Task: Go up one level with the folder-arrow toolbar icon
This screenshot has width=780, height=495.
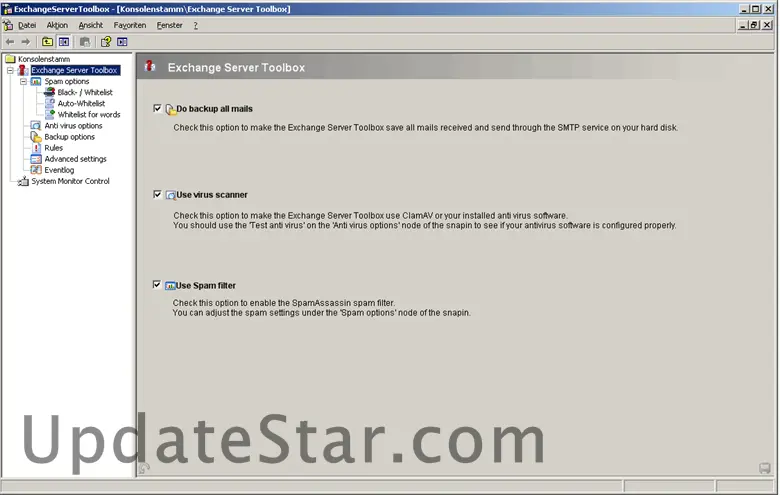Action: (47, 42)
